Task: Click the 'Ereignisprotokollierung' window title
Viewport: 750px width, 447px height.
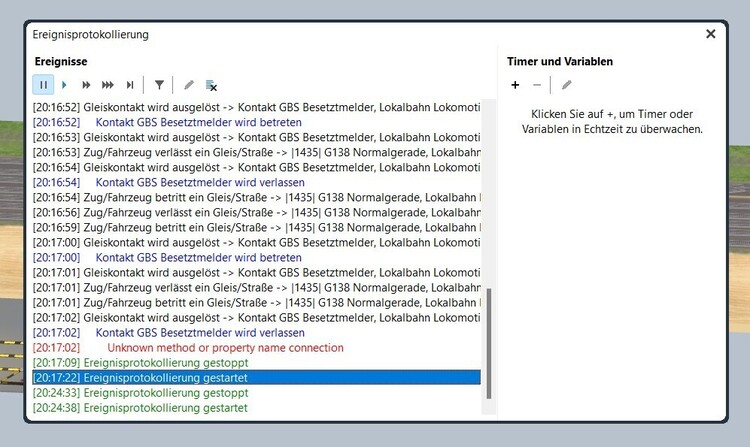Action: pyautogui.click(x=90, y=34)
